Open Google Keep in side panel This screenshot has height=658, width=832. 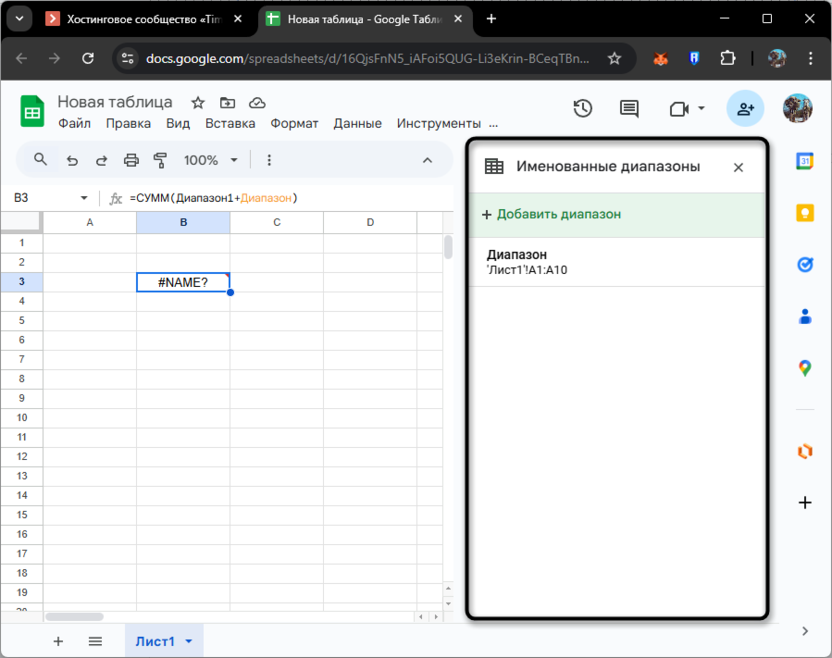[x=805, y=212]
